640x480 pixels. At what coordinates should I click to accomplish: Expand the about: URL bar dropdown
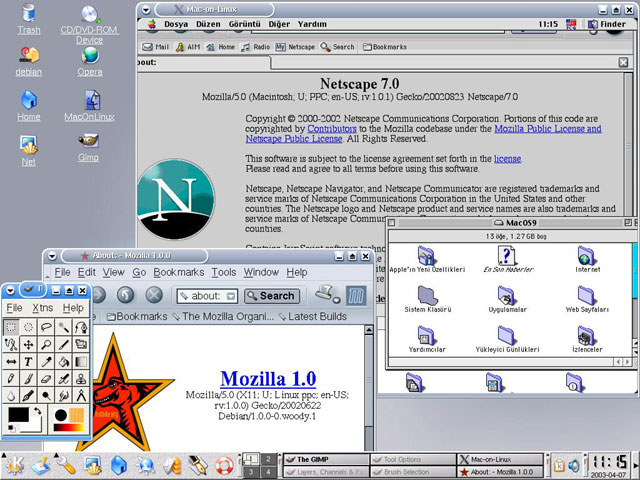point(229,296)
